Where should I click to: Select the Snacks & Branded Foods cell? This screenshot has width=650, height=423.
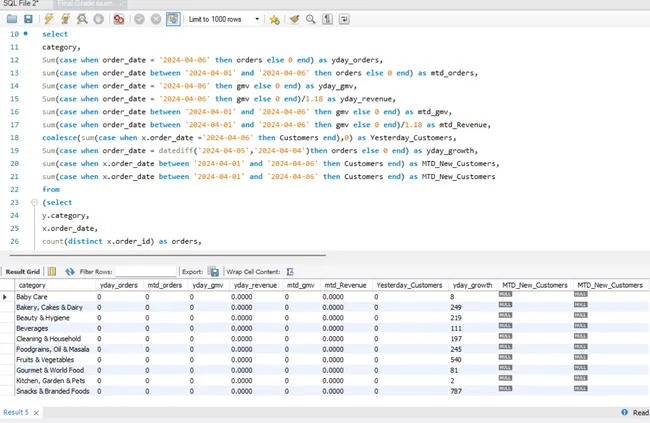click(x=53, y=391)
